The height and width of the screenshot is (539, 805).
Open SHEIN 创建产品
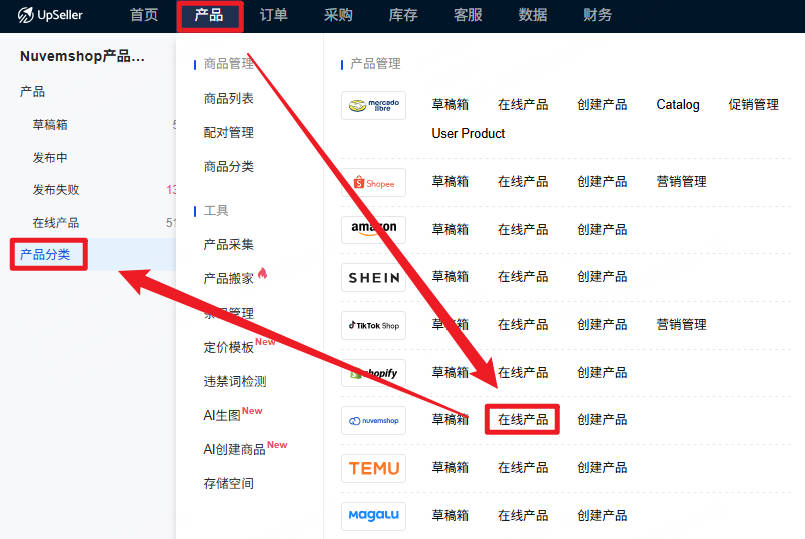(x=602, y=277)
